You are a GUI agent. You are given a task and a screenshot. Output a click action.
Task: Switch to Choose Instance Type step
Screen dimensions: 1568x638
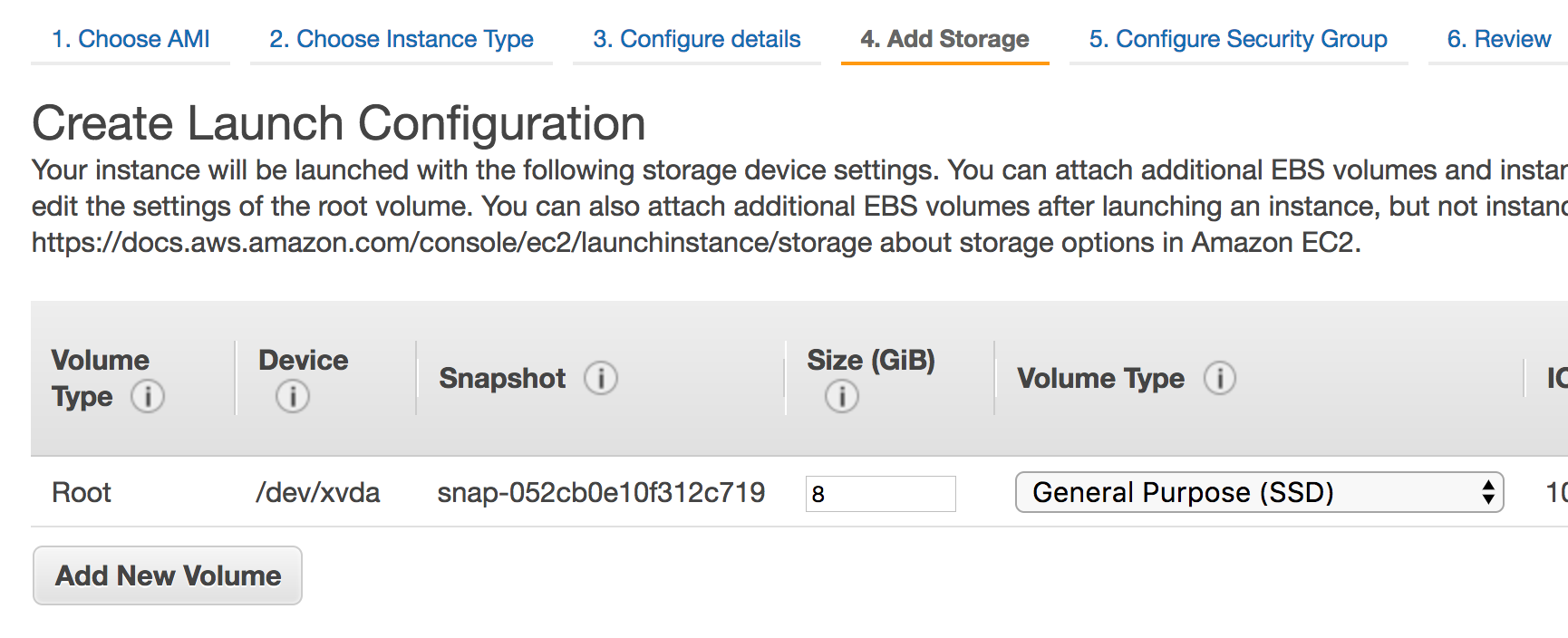click(401, 39)
